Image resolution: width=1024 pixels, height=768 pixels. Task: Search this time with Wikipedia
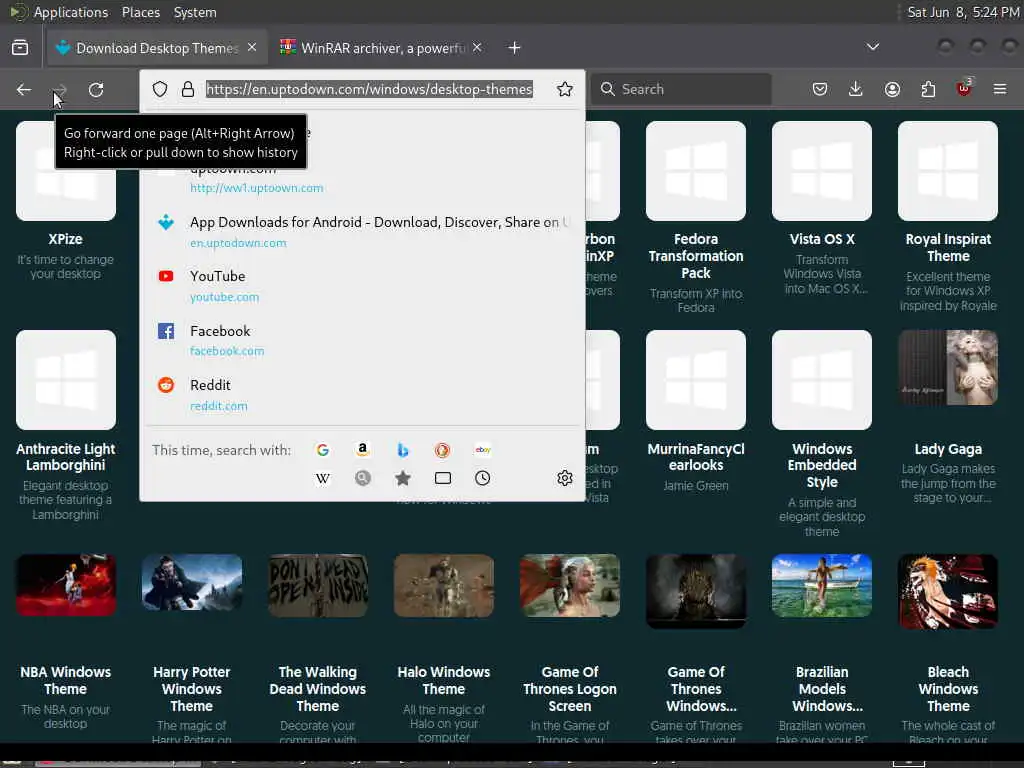pyautogui.click(x=323, y=479)
